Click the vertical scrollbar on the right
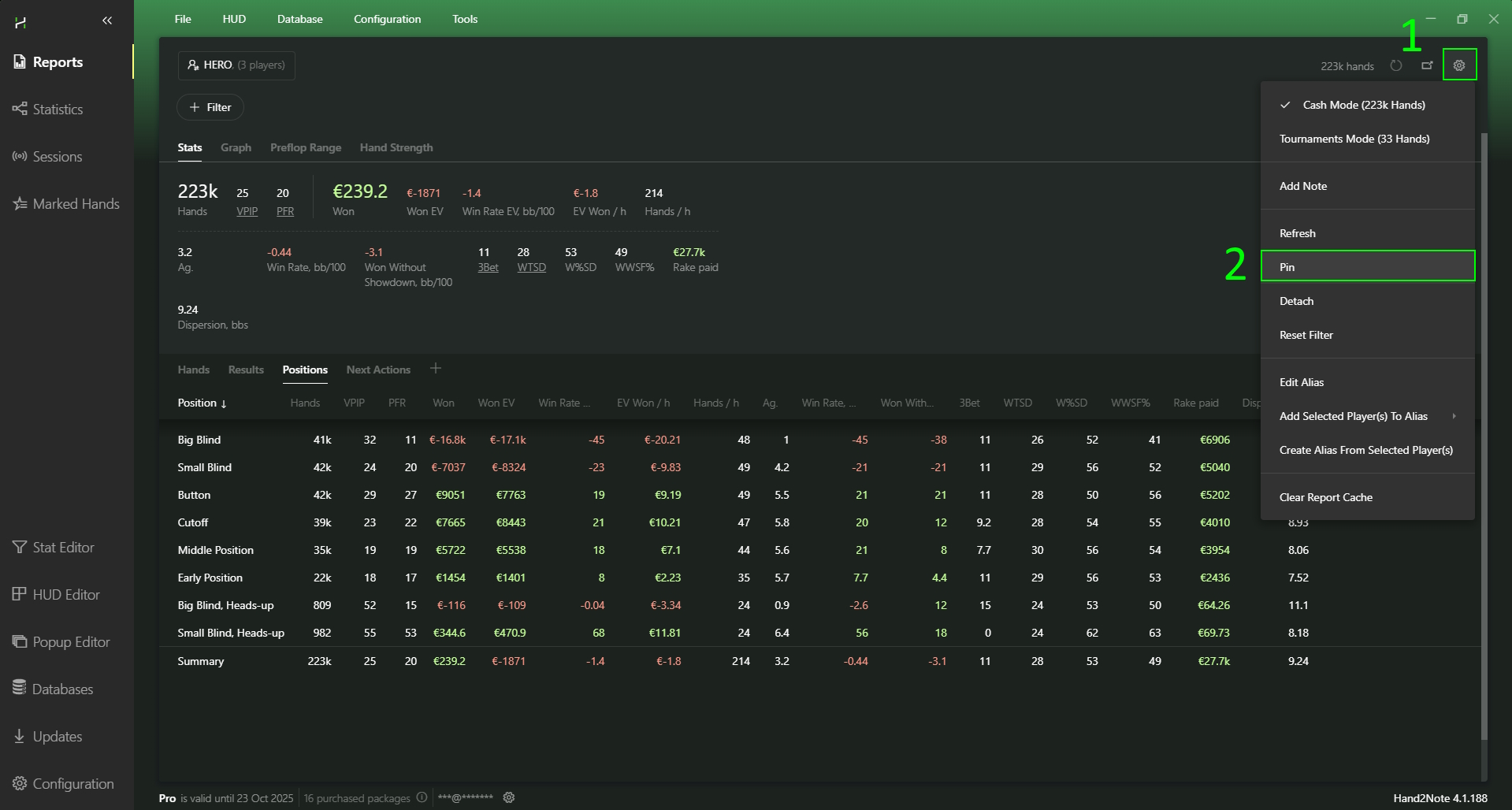 pyautogui.click(x=1484, y=433)
